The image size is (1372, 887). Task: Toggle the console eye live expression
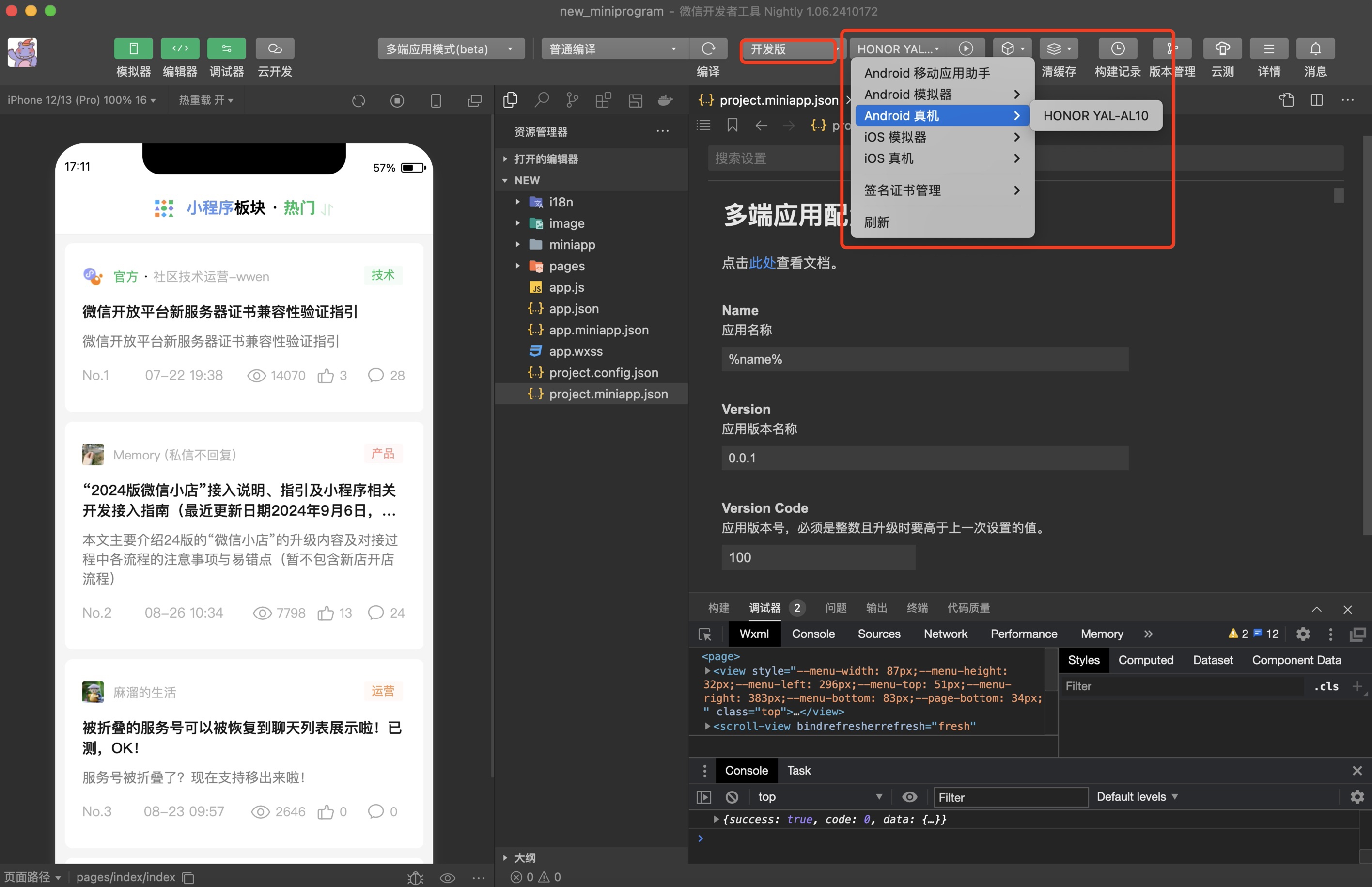pyautogui.click(x=909, y=797)
